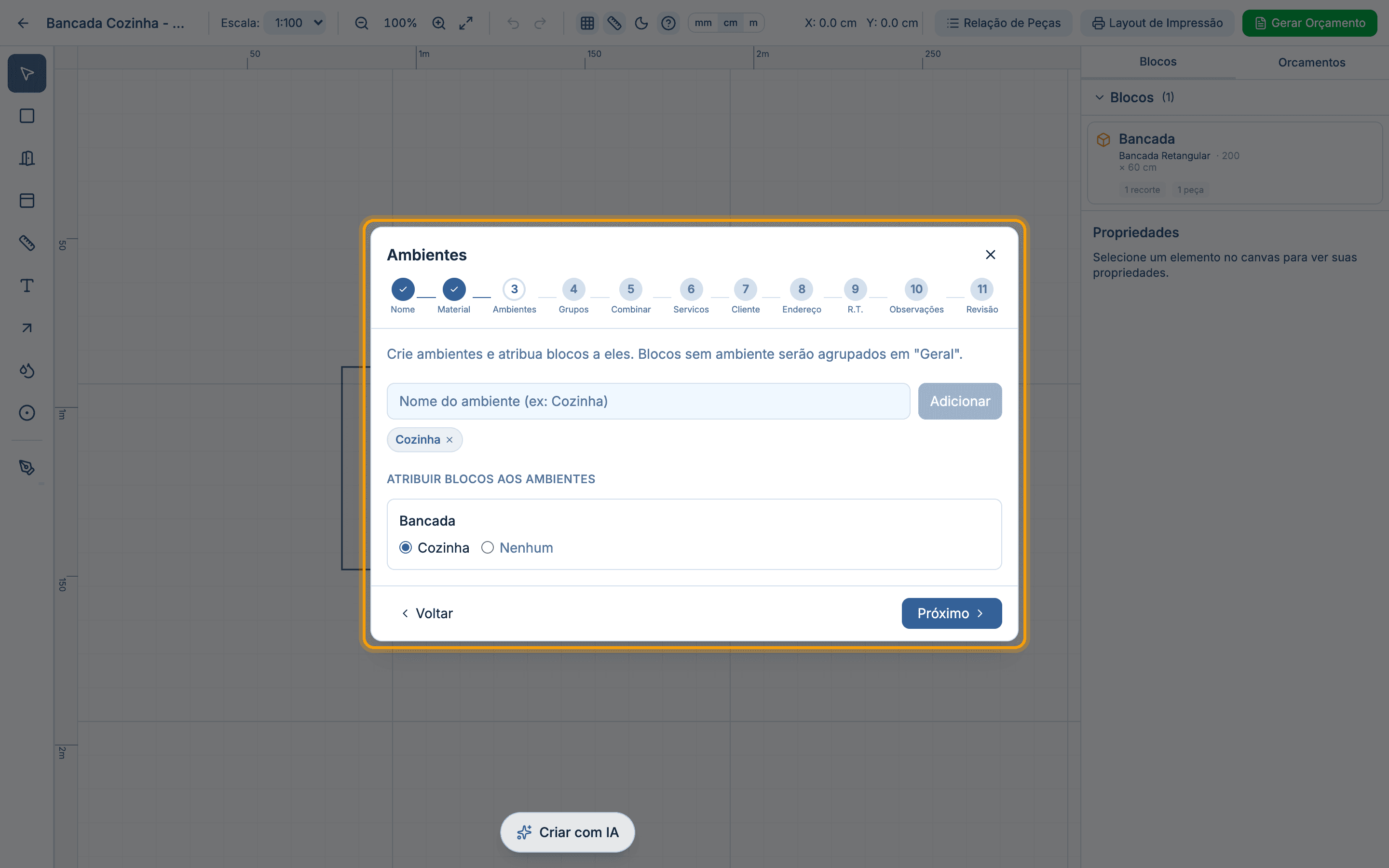Switch units to cm
The width and height of the screenshot is (1389, 868).
[x=730, y=23]
